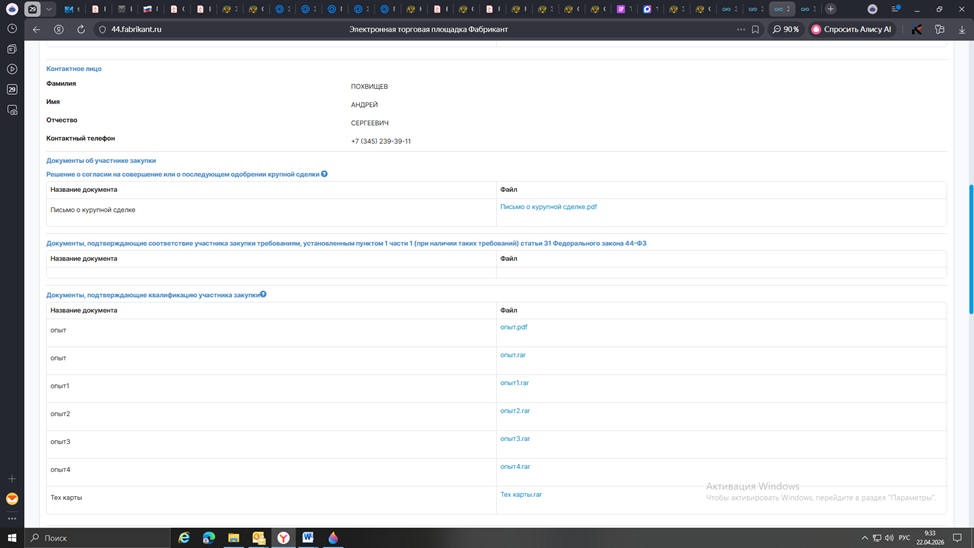This screenshot has width=974, height=548.
Task: Switch to the blue mail icon tab
Action: point(70,9)
